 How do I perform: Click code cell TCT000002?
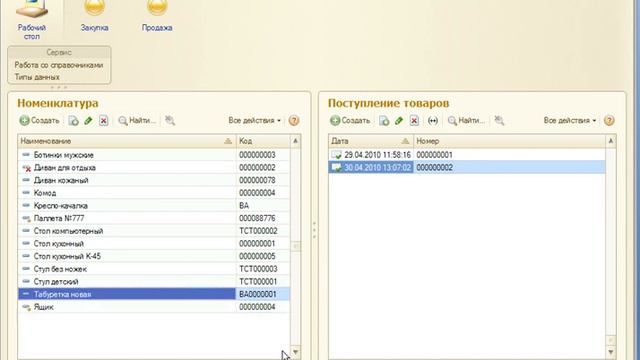click(x=263, y=231)
